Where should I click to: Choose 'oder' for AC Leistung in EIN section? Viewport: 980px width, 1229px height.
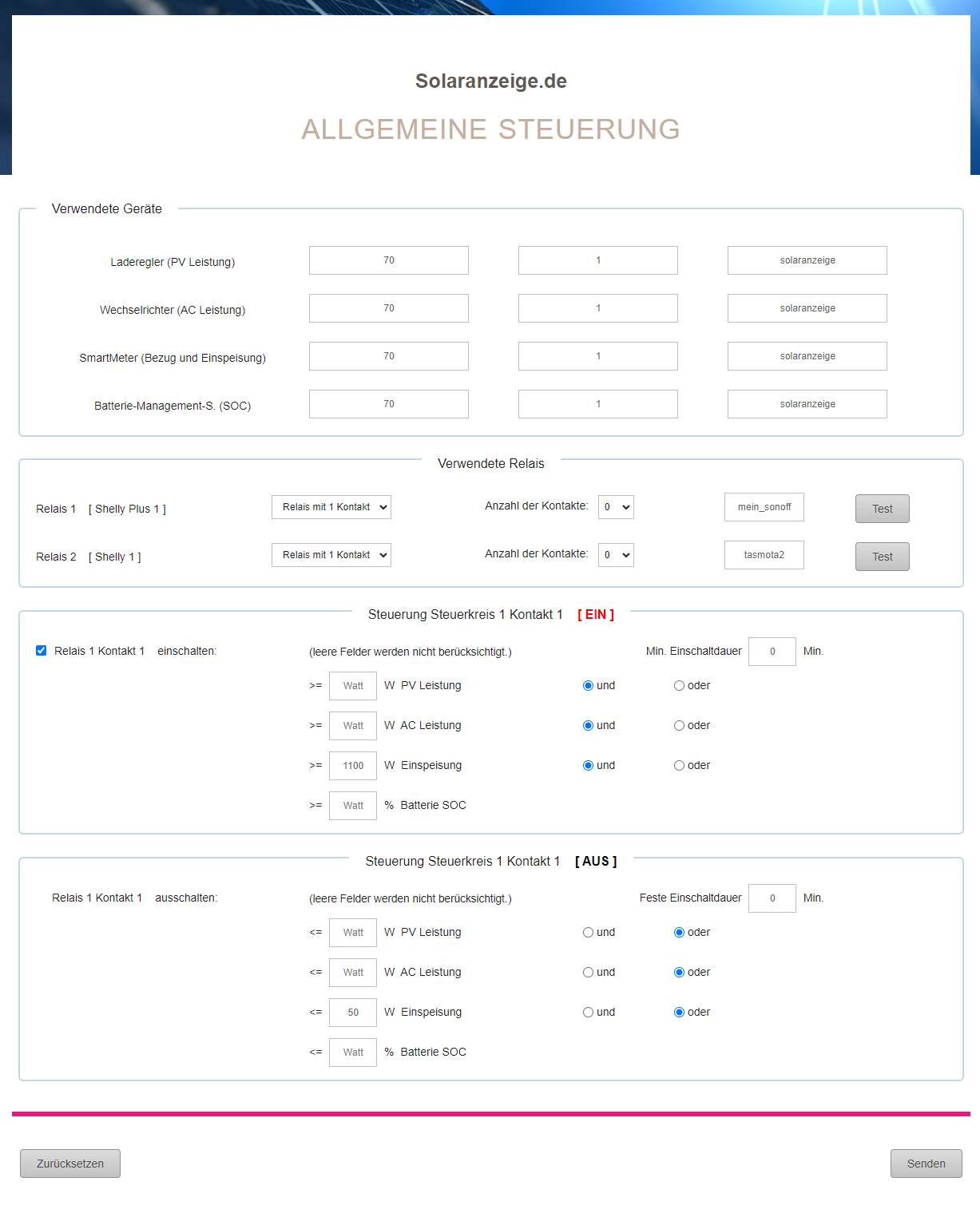pos(679,726)
